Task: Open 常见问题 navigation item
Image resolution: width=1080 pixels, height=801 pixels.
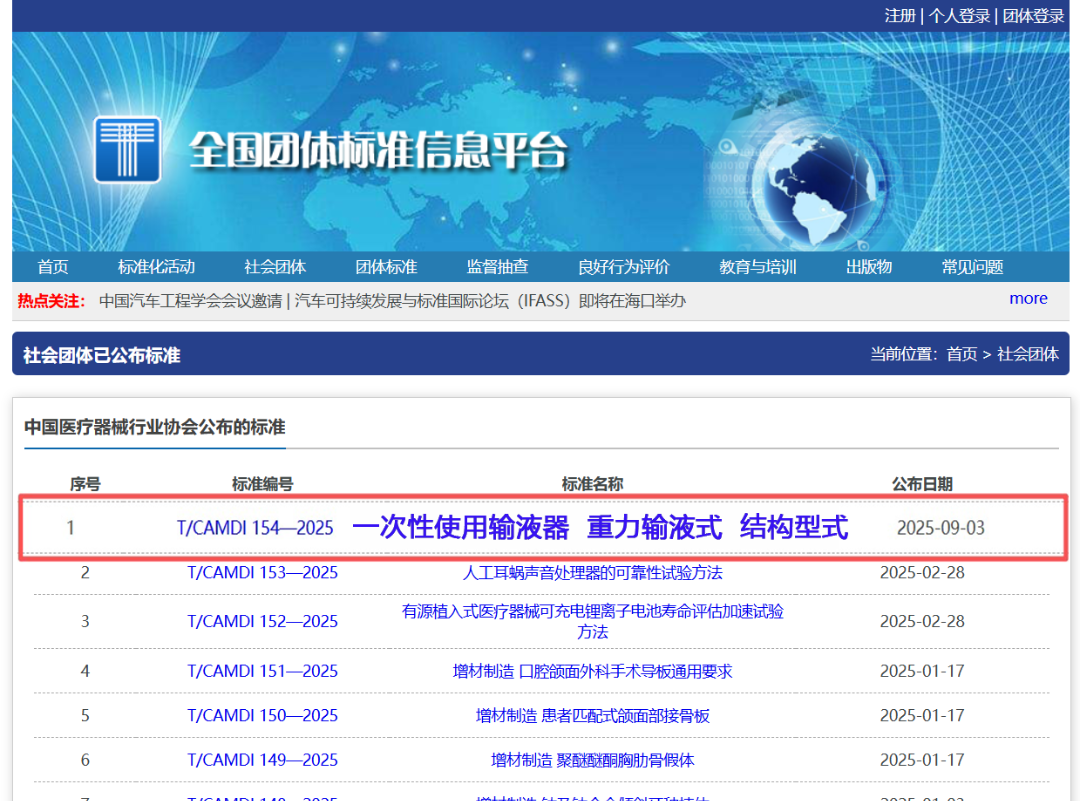Action: (x=973, y=267)
